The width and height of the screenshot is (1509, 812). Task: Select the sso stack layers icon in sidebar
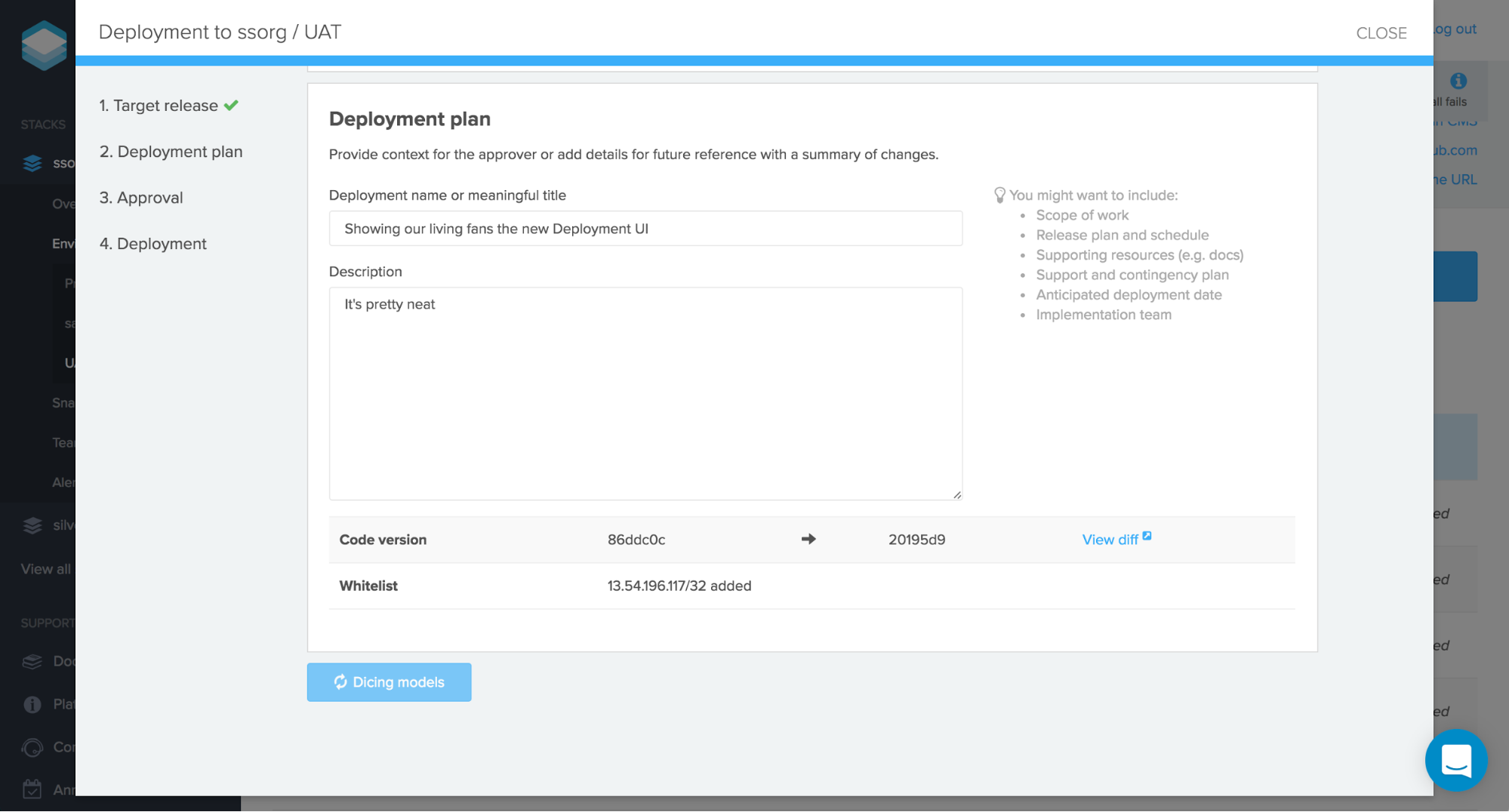32,162
